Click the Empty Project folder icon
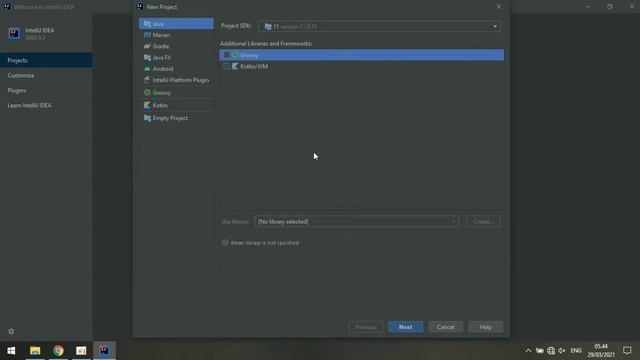 click(147, 118)
